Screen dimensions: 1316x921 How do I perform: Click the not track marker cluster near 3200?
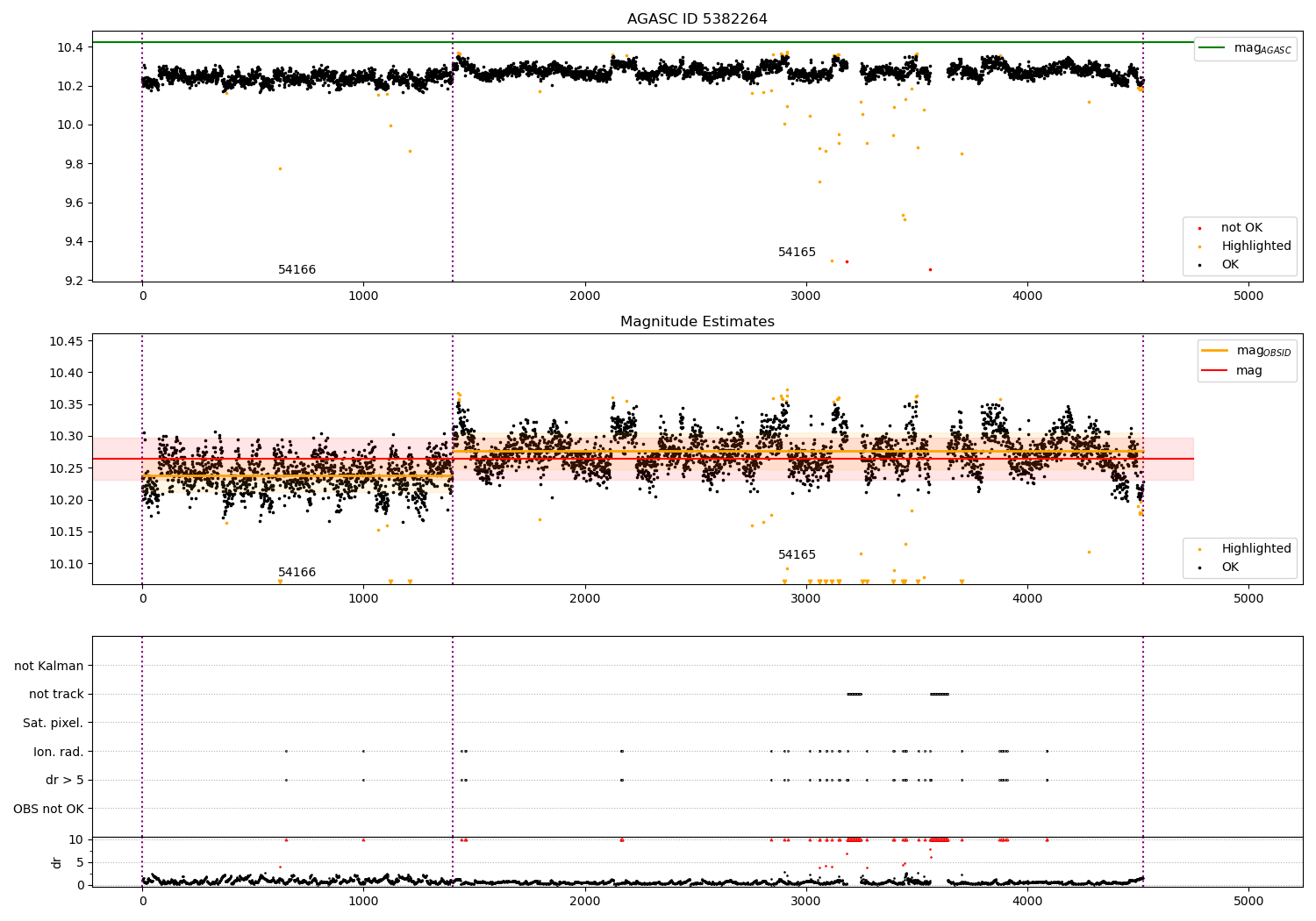[x=855, y=695]
